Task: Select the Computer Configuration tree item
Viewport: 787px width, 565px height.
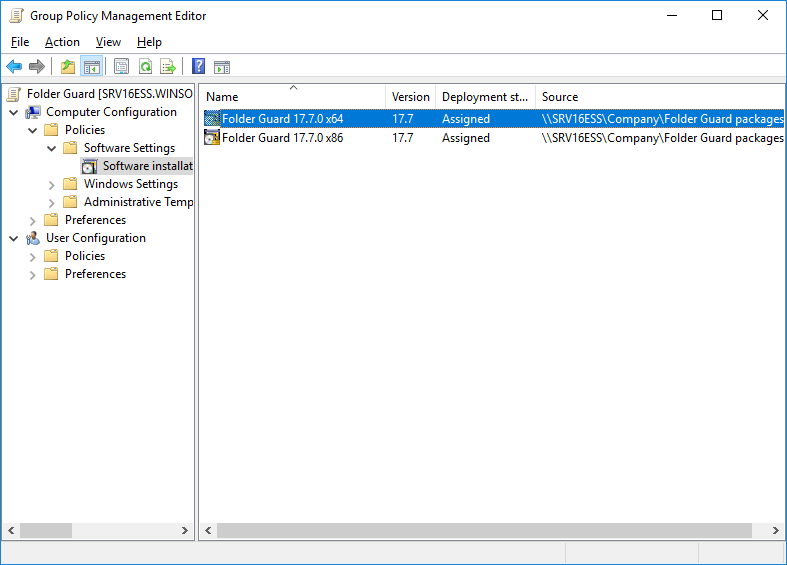Action: [111, 112]
